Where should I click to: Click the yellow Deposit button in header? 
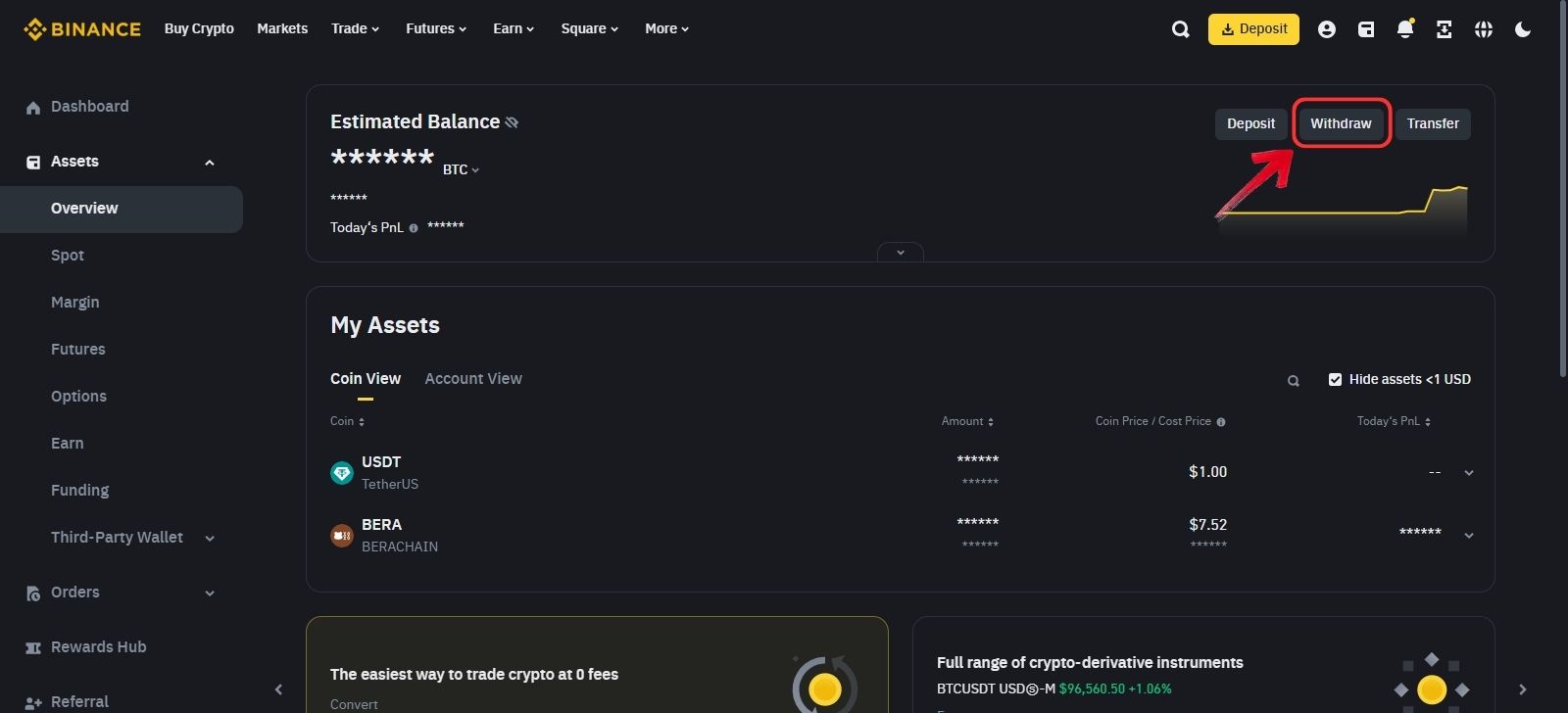(x=1253, y=29)
